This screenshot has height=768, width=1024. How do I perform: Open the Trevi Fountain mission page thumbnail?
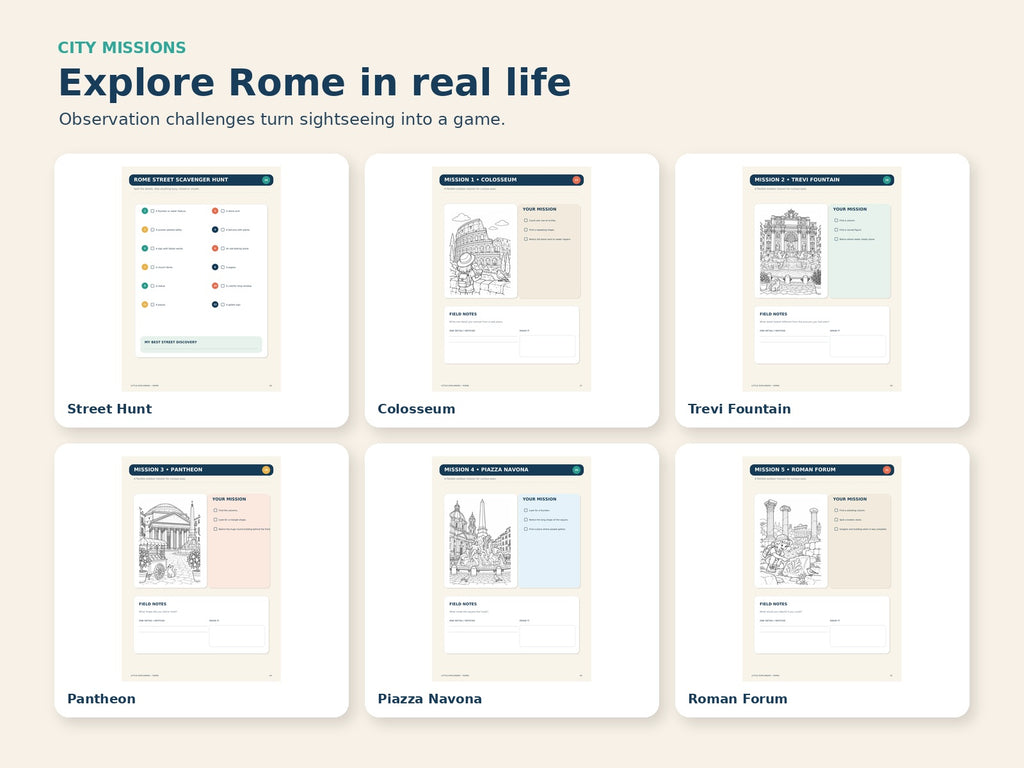pos(822,279)
